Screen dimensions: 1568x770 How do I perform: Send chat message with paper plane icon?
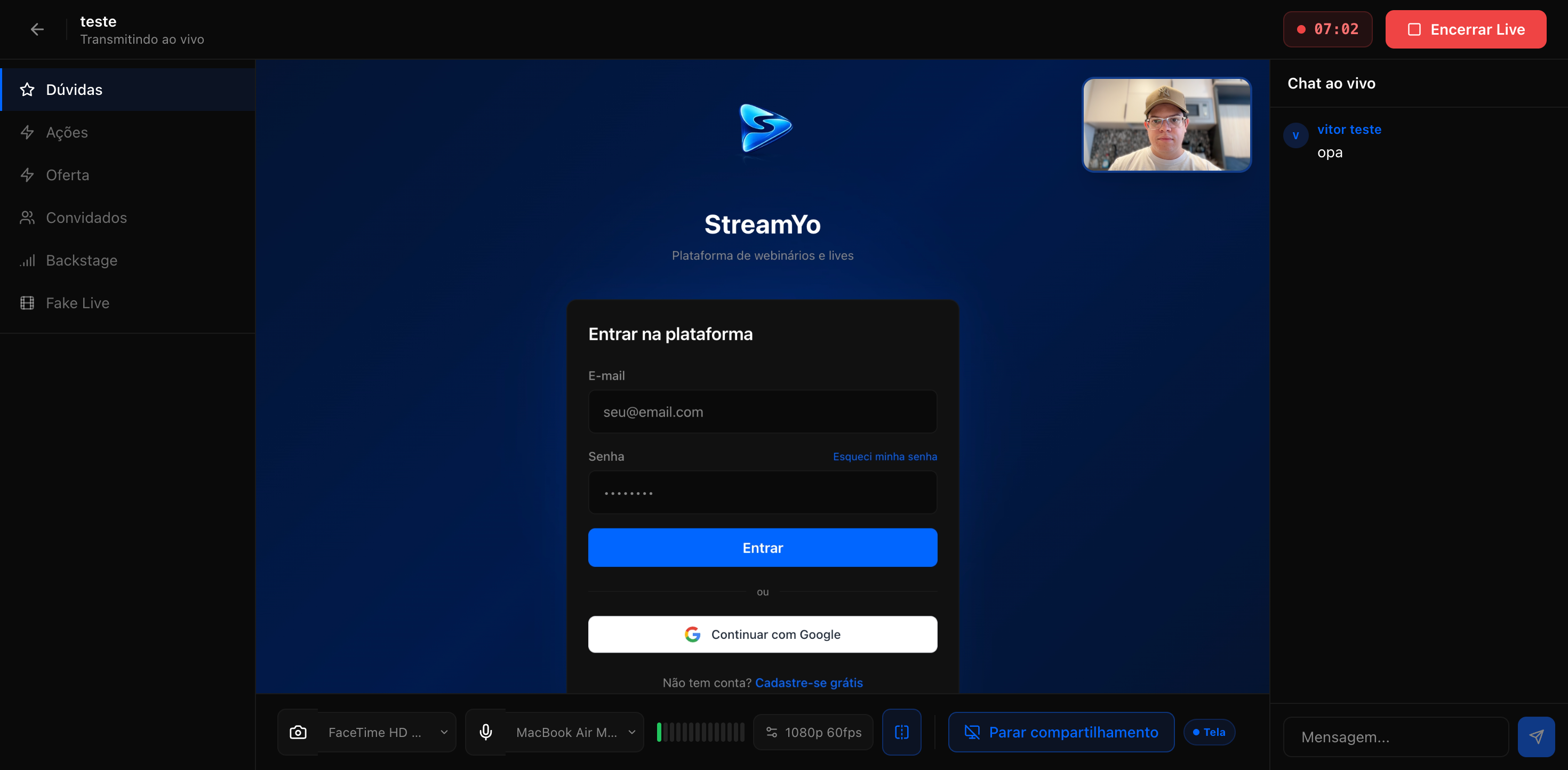(x=1536, y=736)
